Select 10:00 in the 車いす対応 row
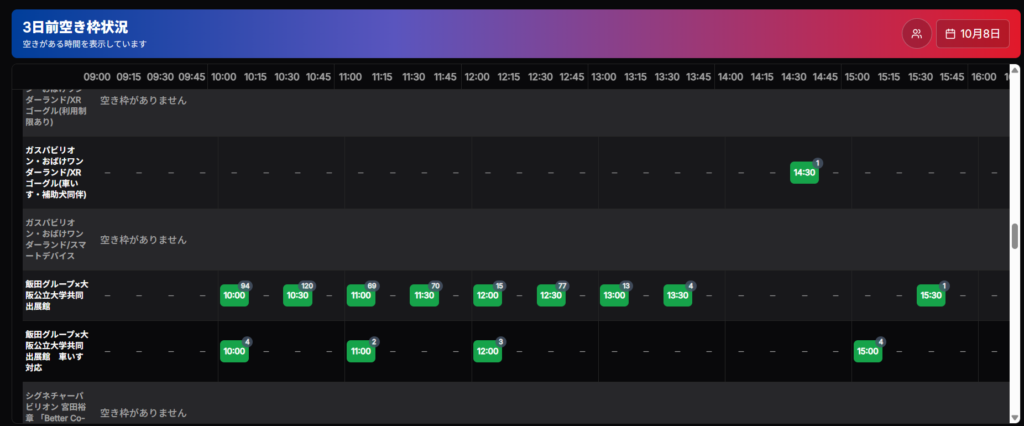 [234, 351]
